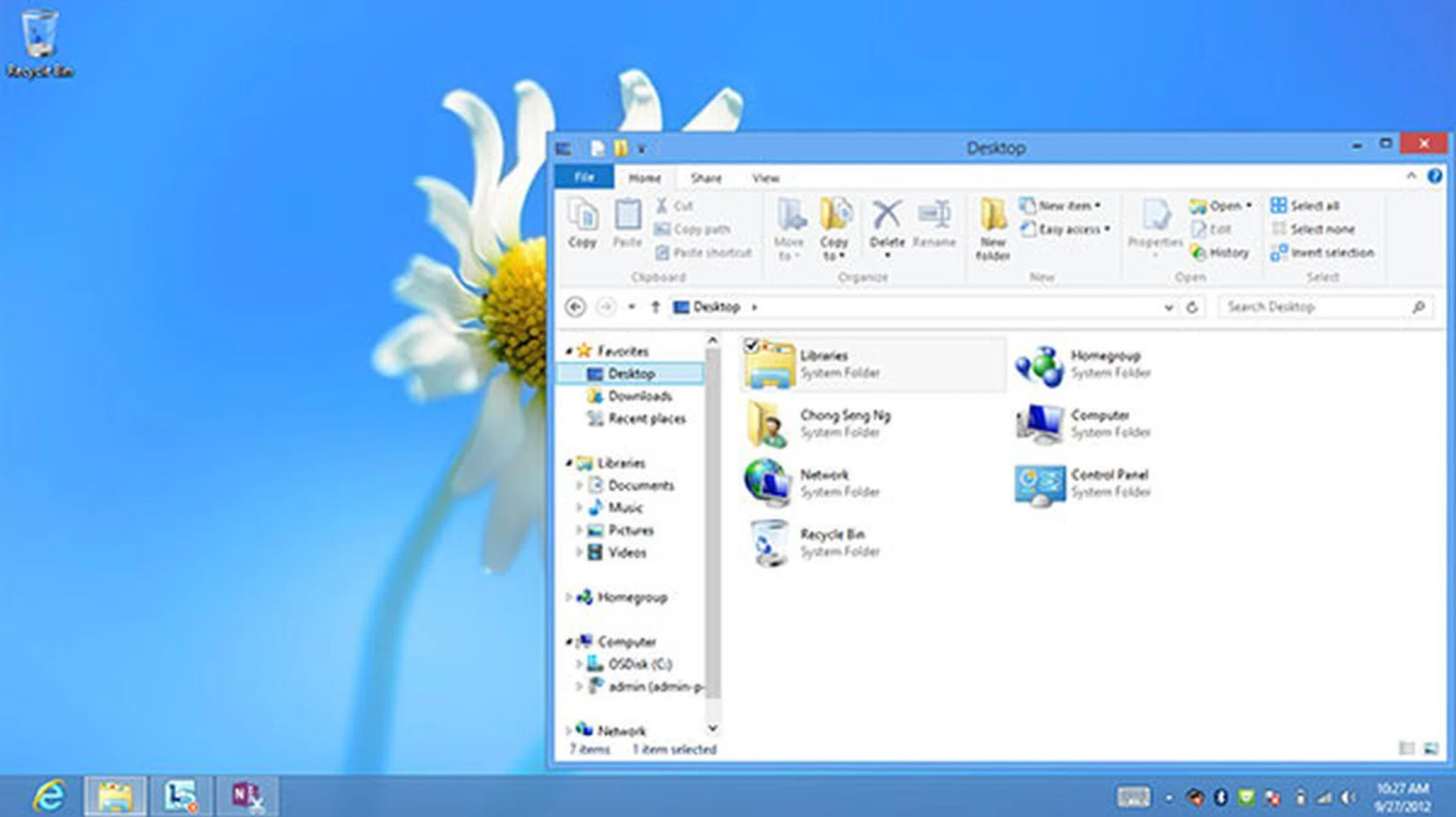Refresh the Desktop folder view
The image size is (1456, 817).
[1192, 307]
